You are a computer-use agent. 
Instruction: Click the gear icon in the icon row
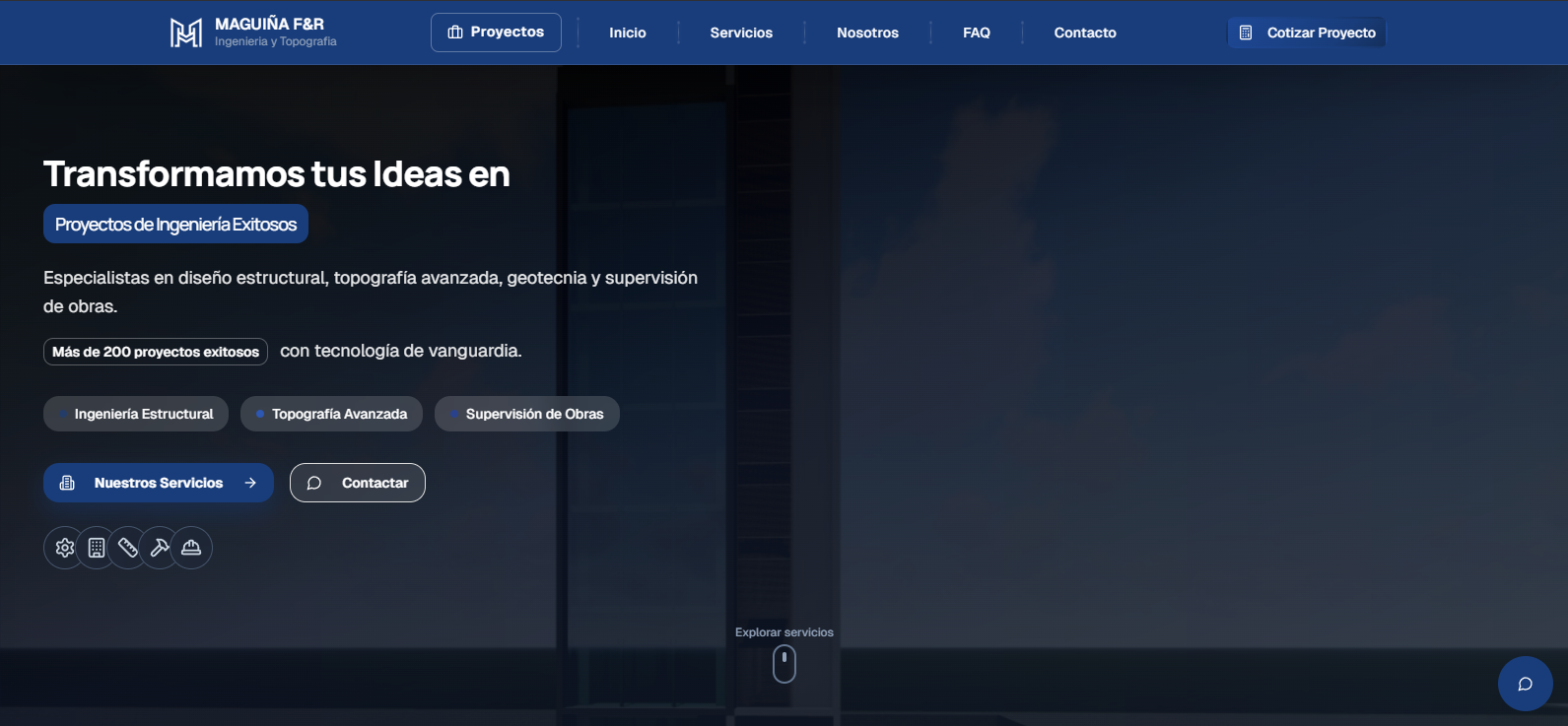(65, 548)
